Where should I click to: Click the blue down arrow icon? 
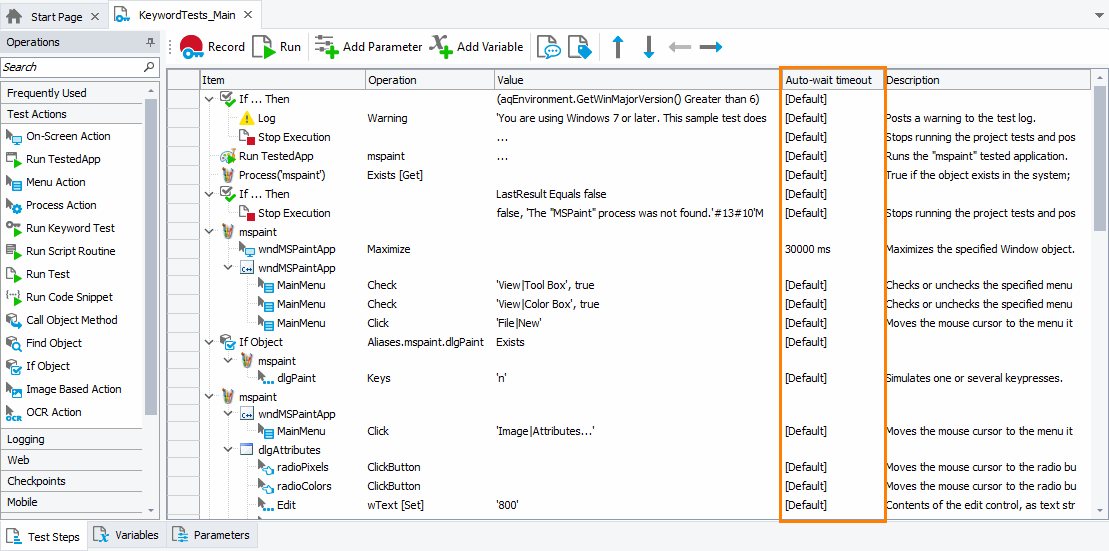coord(648,47)
